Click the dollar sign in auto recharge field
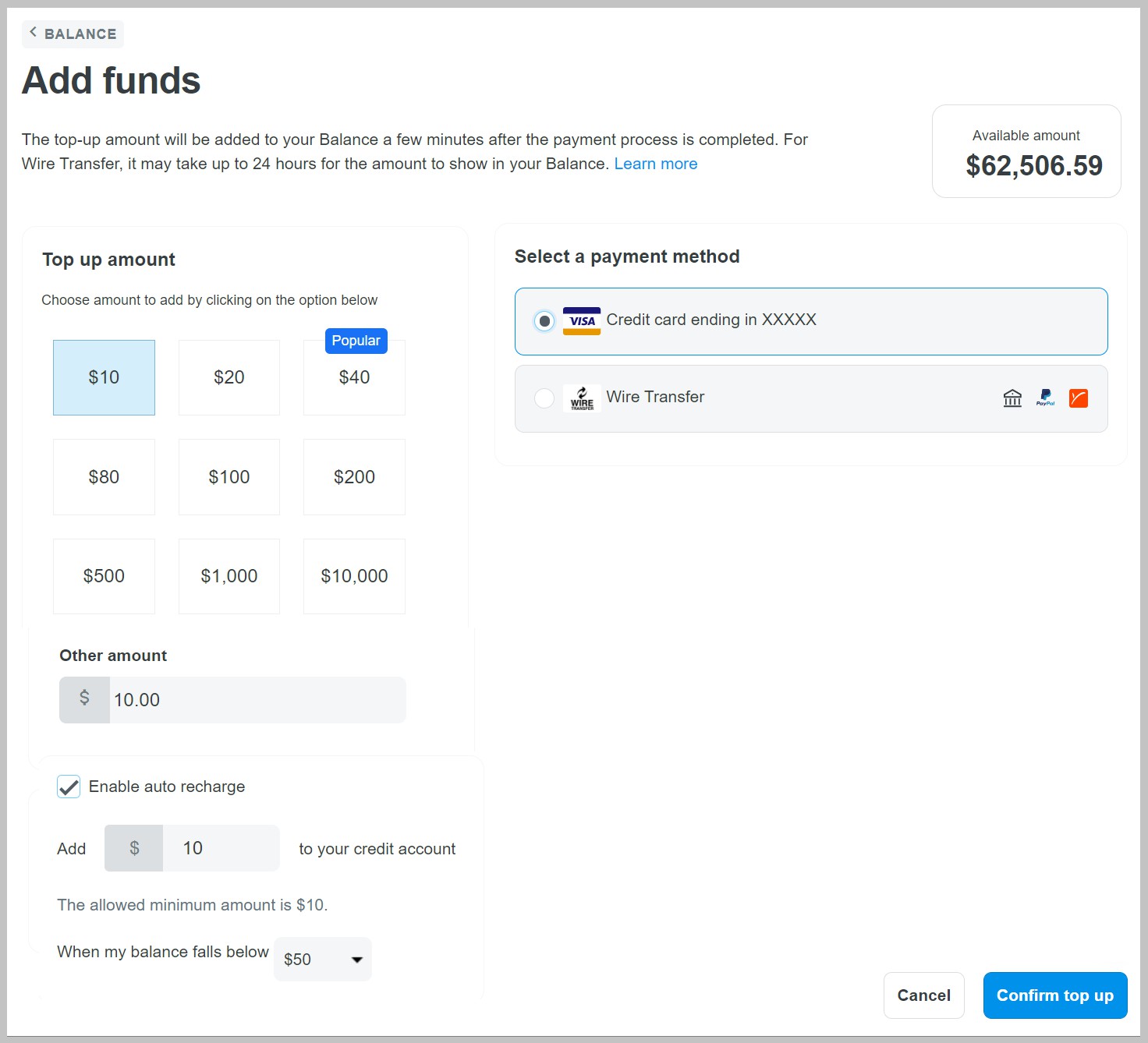 tap(134, 848)
